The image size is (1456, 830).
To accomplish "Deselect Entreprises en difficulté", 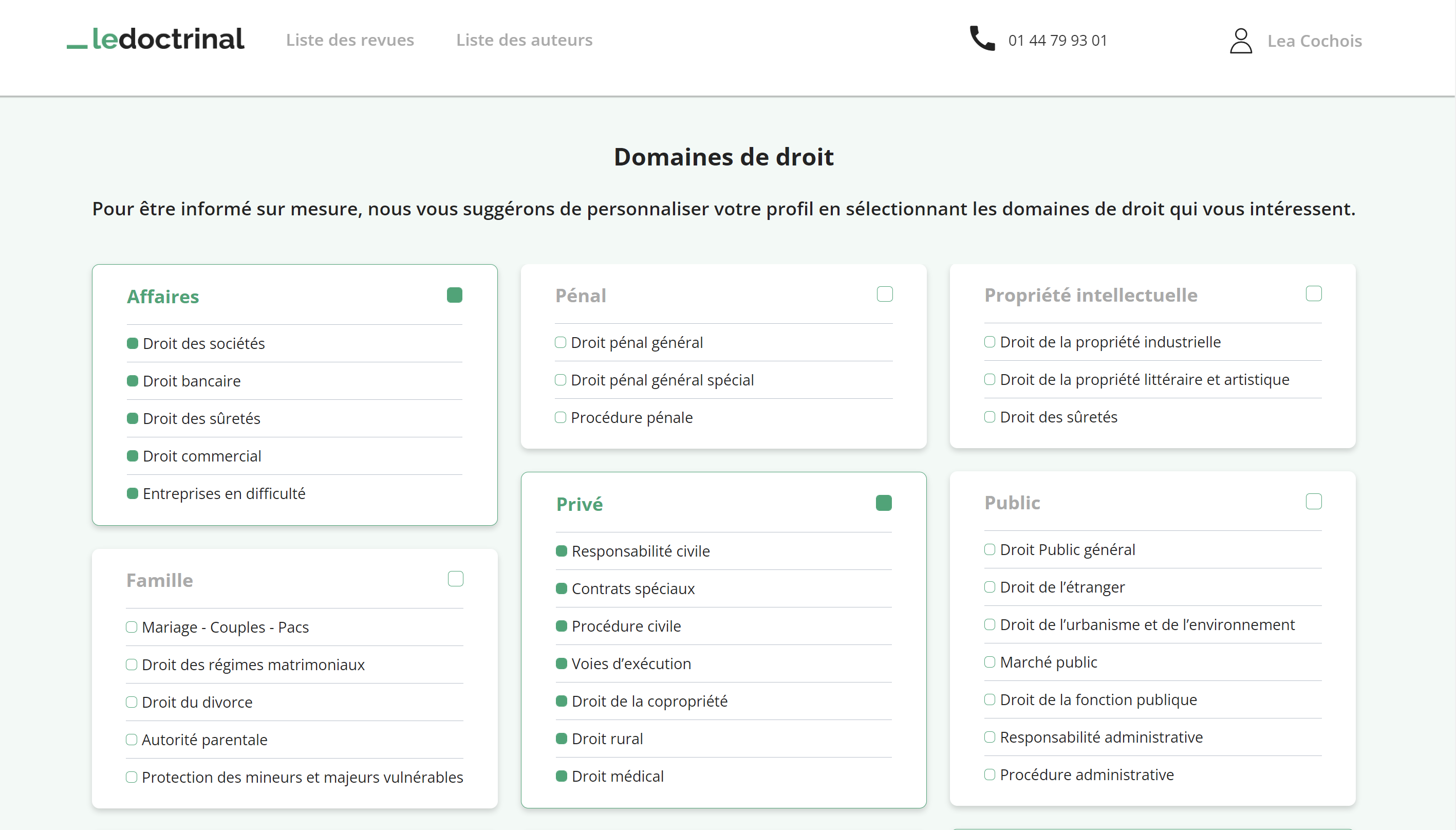I will [x=133, y=494].
